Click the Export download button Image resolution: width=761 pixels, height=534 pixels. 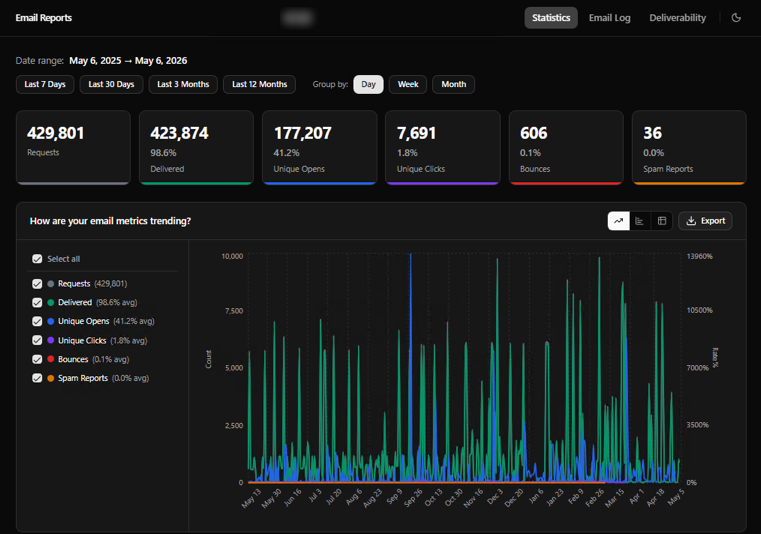point(705,221)
